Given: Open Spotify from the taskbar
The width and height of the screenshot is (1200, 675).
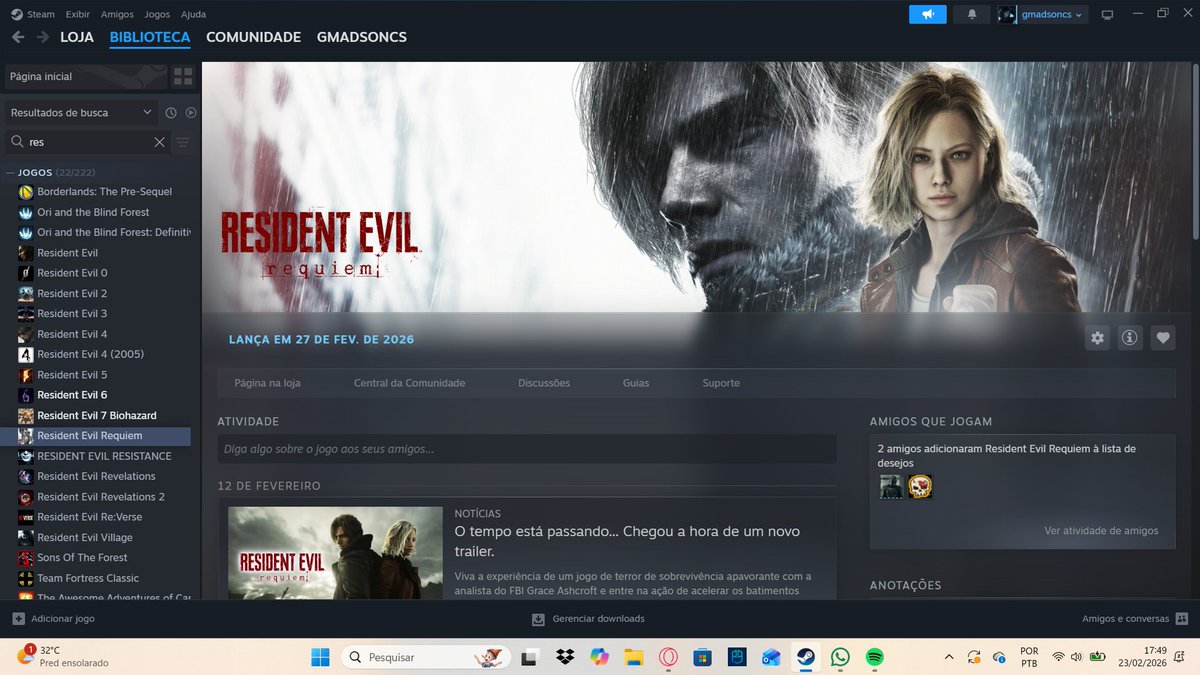Looking at the screenshot, I should point(874,657).
